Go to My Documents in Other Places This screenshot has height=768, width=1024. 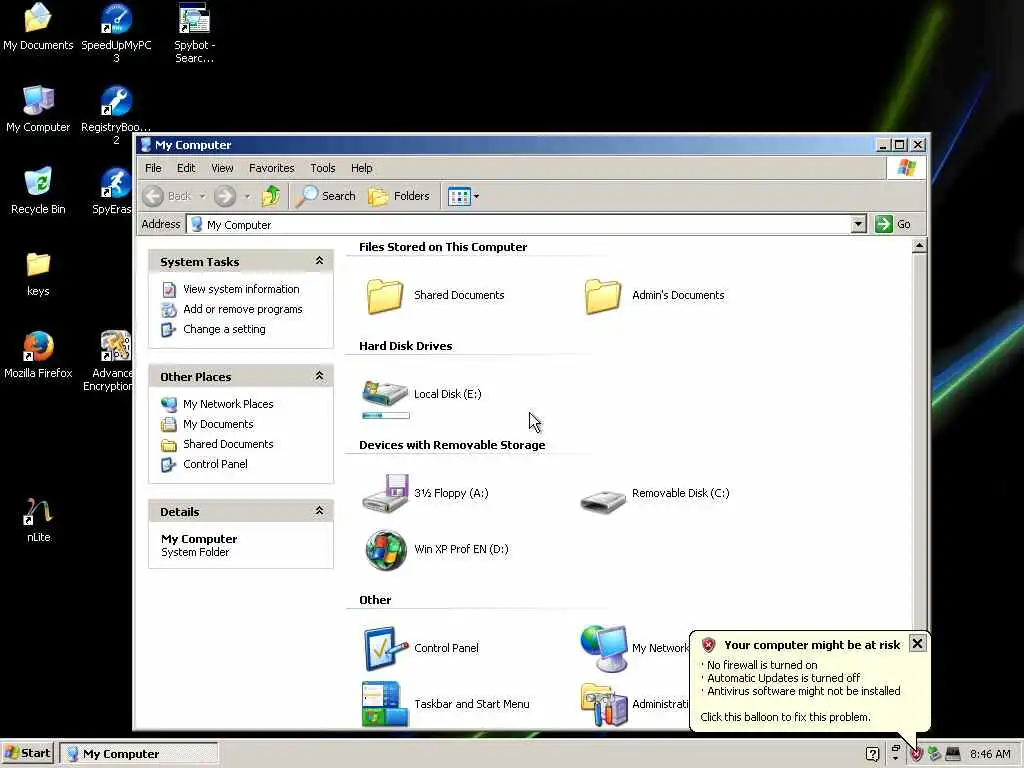tap(218, 424)
